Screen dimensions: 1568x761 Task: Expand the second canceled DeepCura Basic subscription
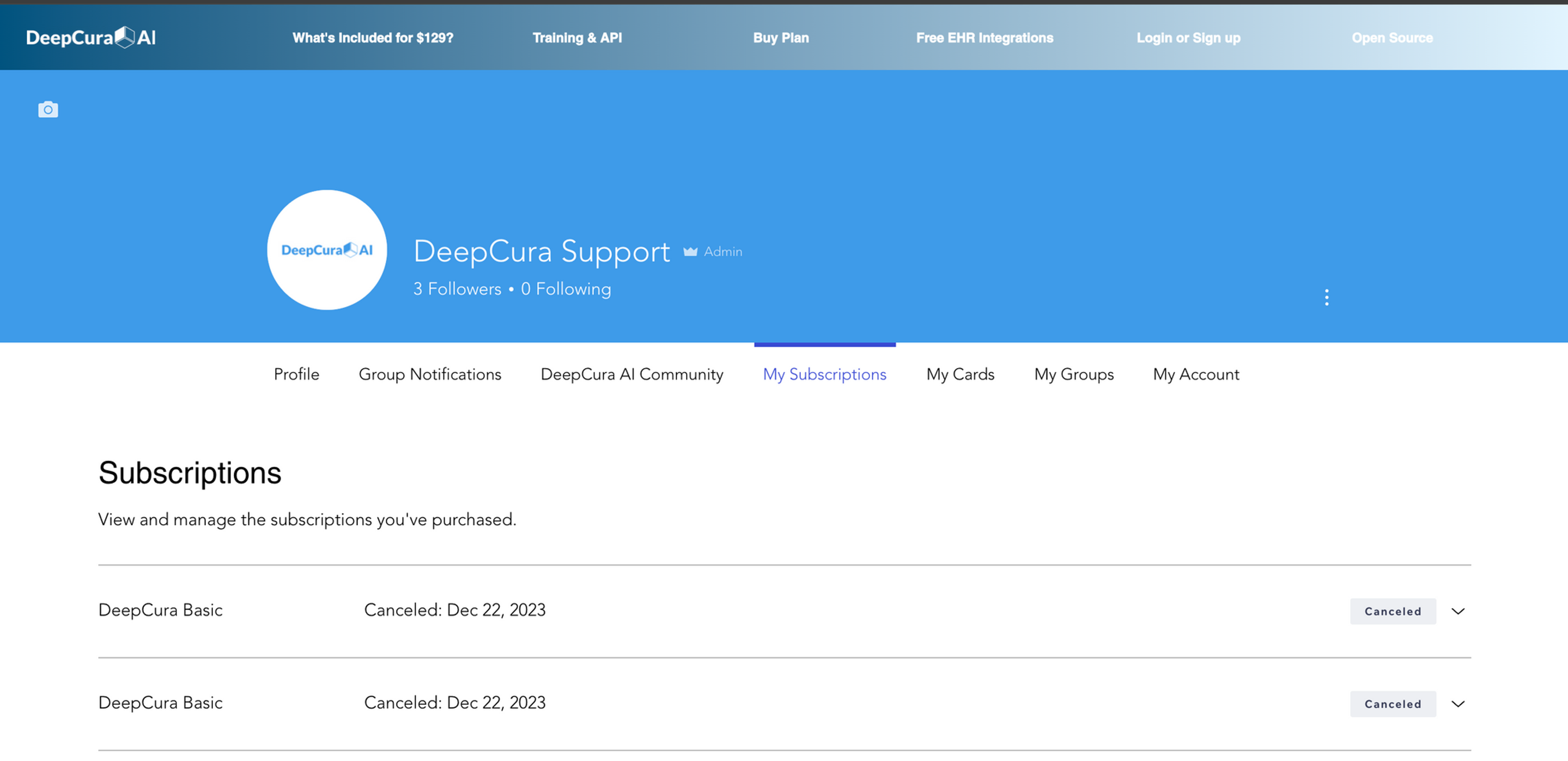click(x=1458, y=704)
